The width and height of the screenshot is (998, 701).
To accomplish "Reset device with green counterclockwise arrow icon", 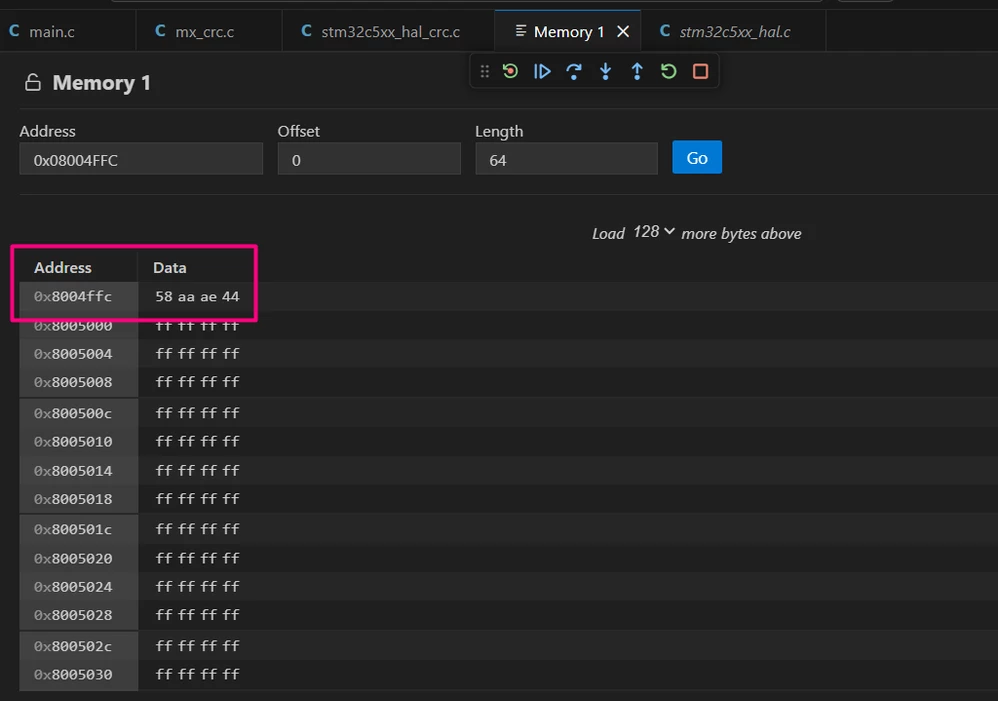I will click(x=668, y=71).
